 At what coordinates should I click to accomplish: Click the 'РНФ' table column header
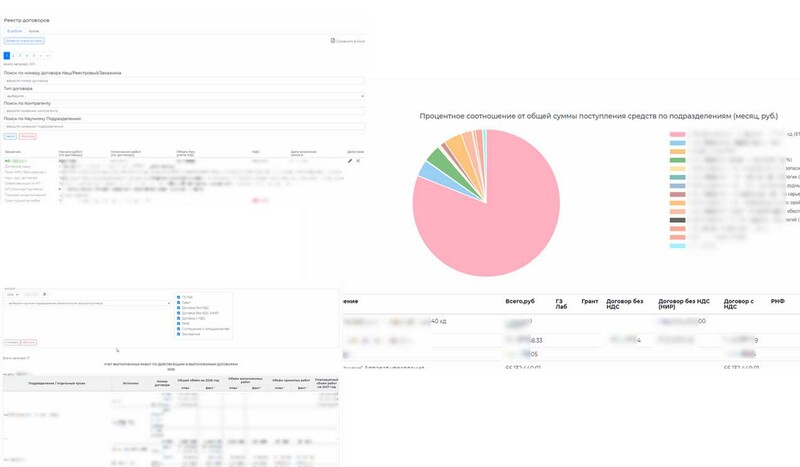[x=778, y=301]
